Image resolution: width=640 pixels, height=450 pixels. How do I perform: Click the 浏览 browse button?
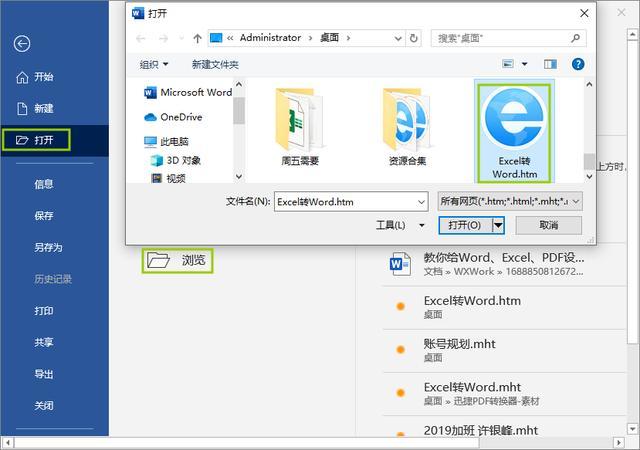(177, 261)
